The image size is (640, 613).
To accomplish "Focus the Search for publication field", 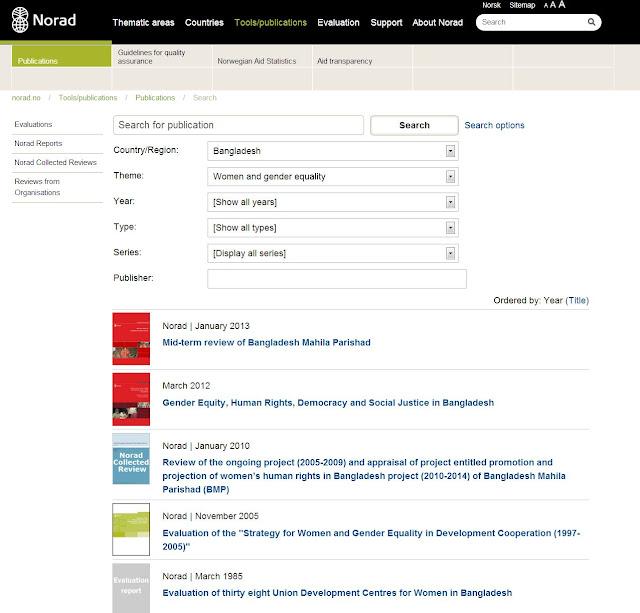I will (x=238, y=125).
